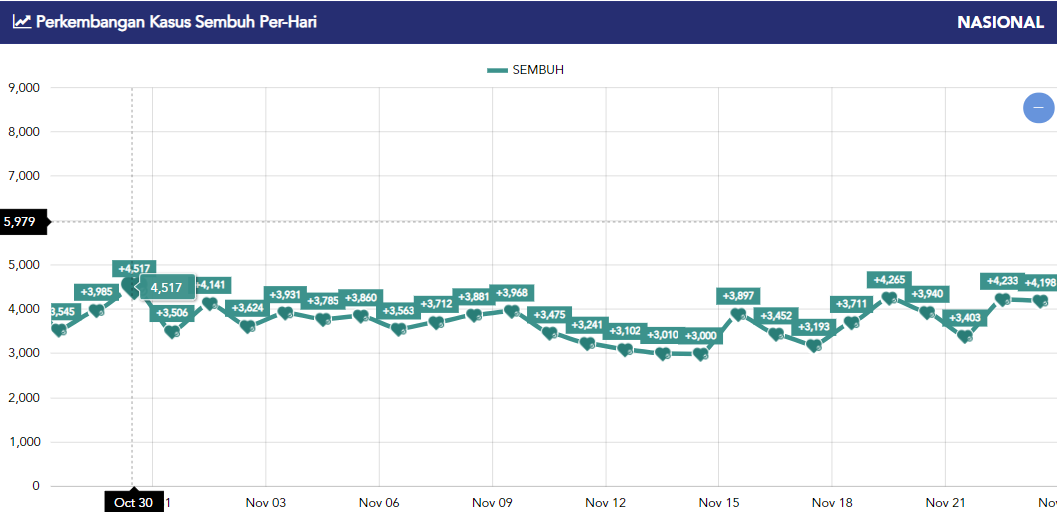Click the Nov 09 x-axis label
Image resolution: width=1057 pixels, height=512 pixels.
pyautogui.click(x=492, y=503)
